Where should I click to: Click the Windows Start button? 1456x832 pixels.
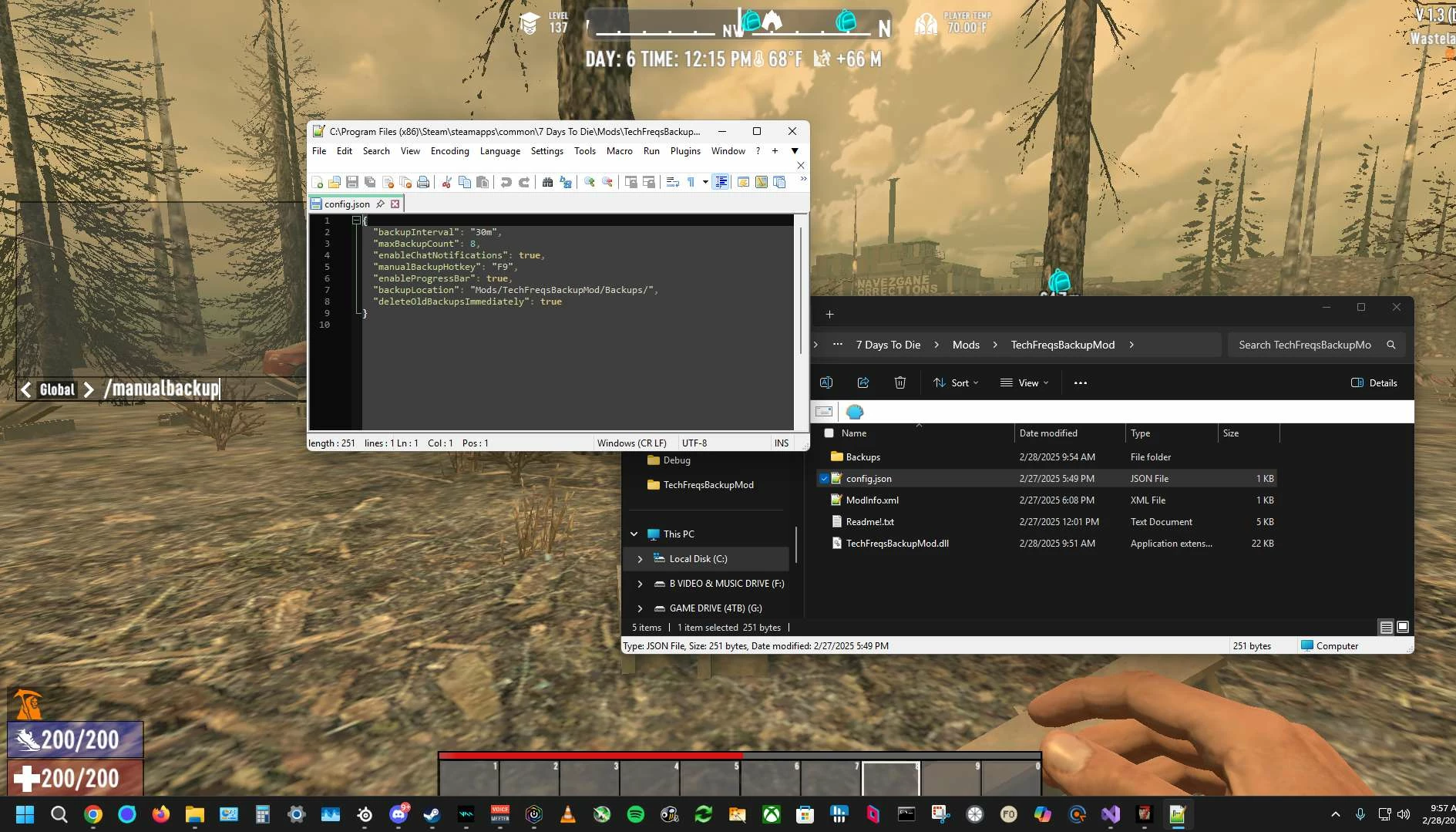(25, 814)
